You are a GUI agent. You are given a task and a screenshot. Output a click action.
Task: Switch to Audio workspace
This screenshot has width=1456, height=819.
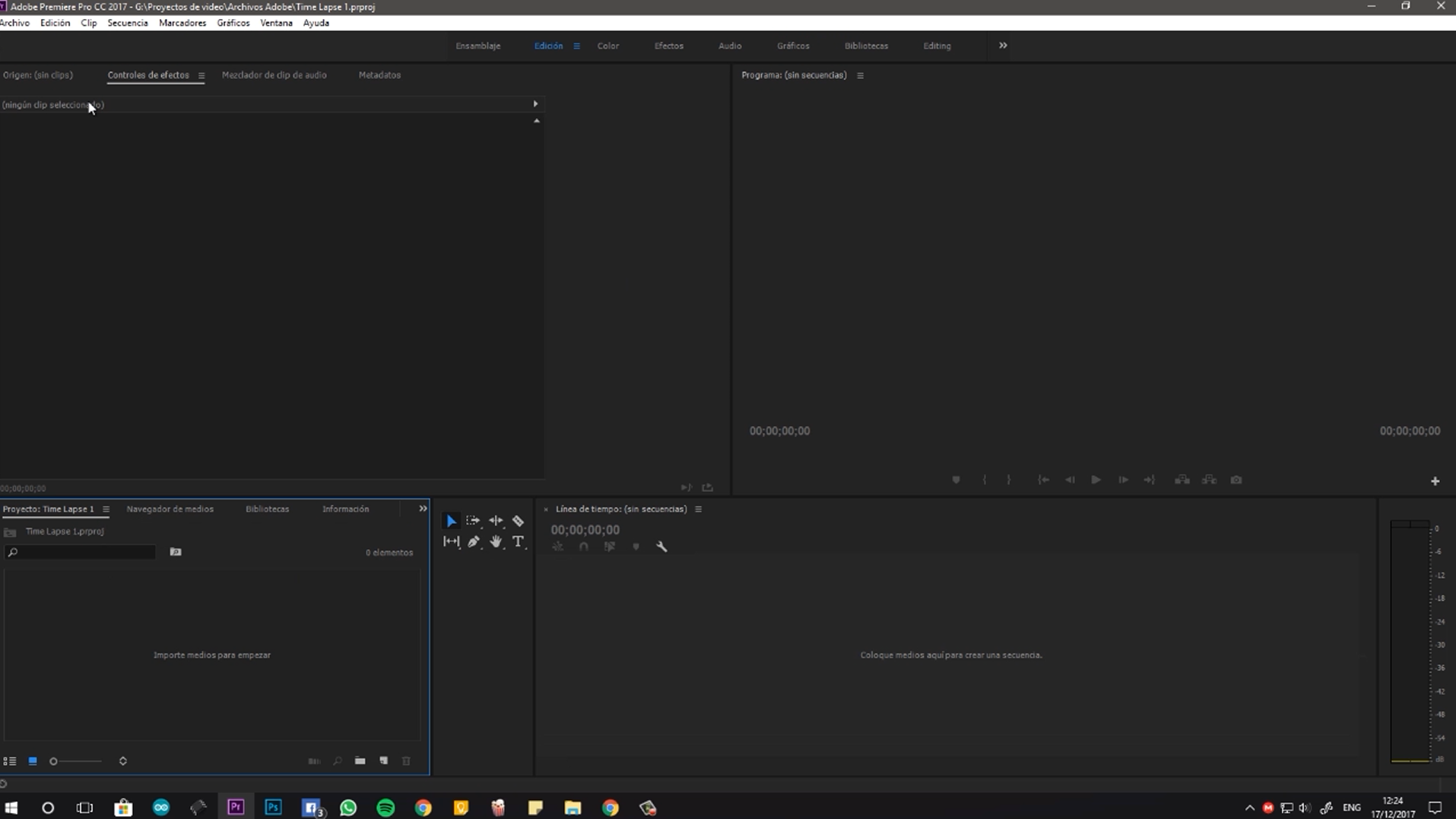(x=729, y=46)
